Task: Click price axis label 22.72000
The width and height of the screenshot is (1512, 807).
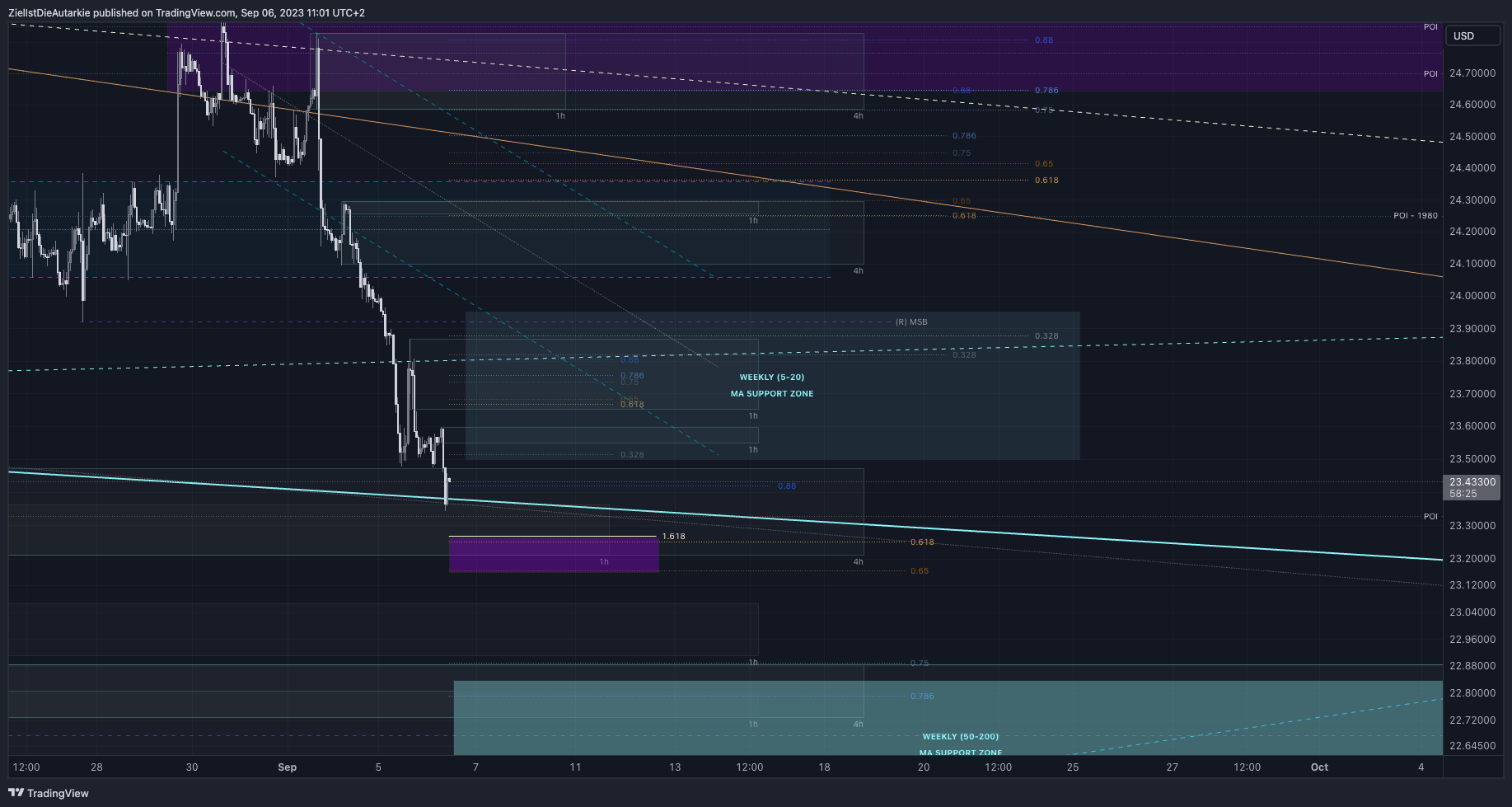Action: (x=1472, y=720)
